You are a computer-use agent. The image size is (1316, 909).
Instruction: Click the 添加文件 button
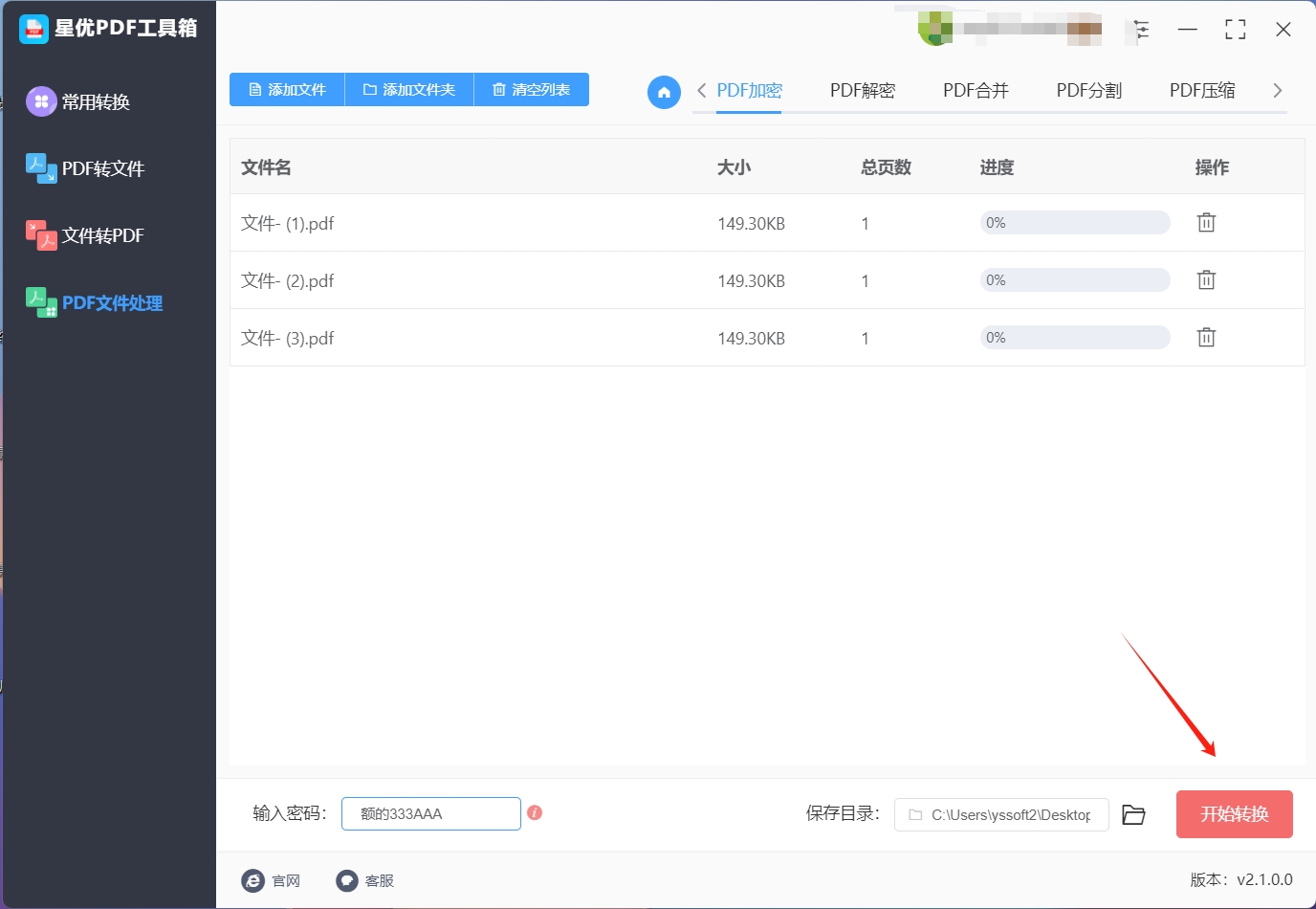pyautogui.click(x=287, y=89)
